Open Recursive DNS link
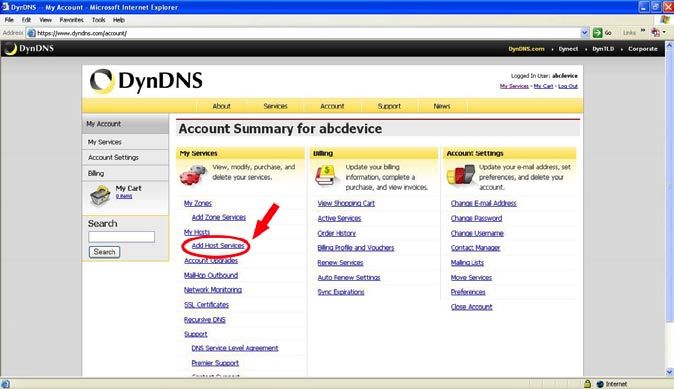 pyautogui.click(x=205, y=320)
